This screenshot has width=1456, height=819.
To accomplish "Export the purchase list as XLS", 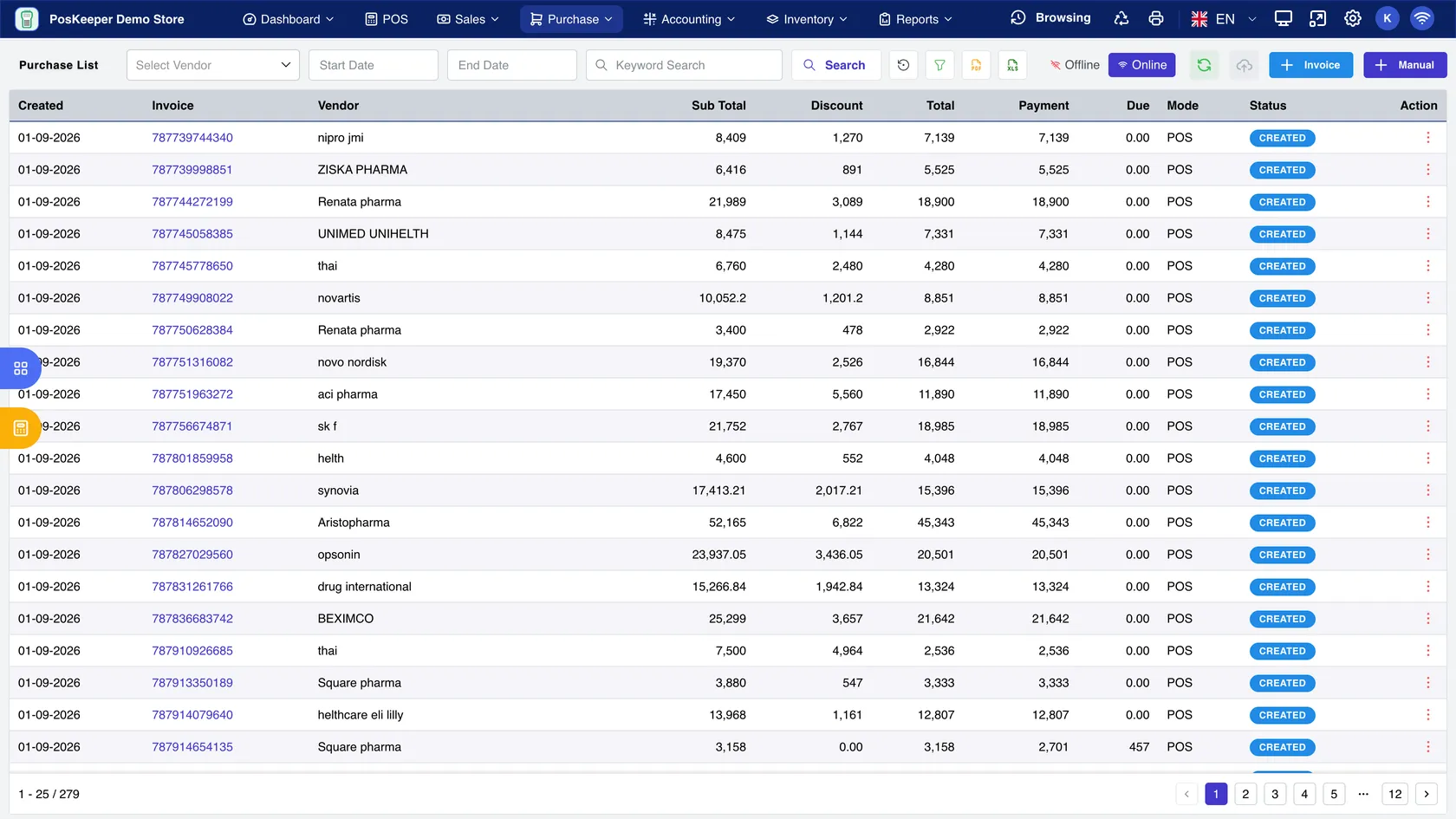I will click(x=1012, y=65).
